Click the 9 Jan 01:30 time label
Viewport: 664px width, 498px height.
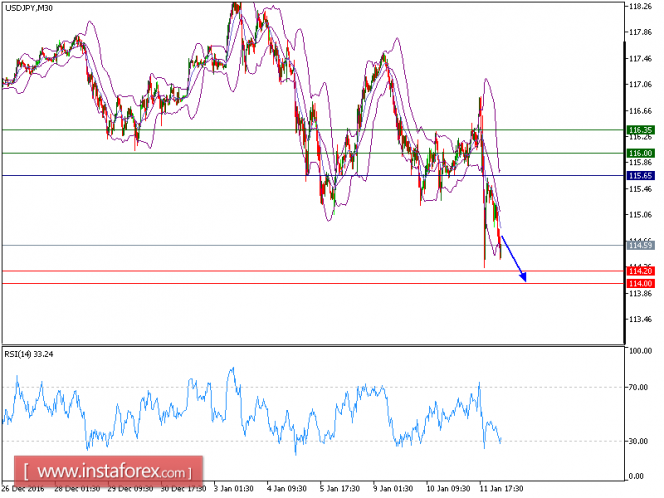click(393, 488)
